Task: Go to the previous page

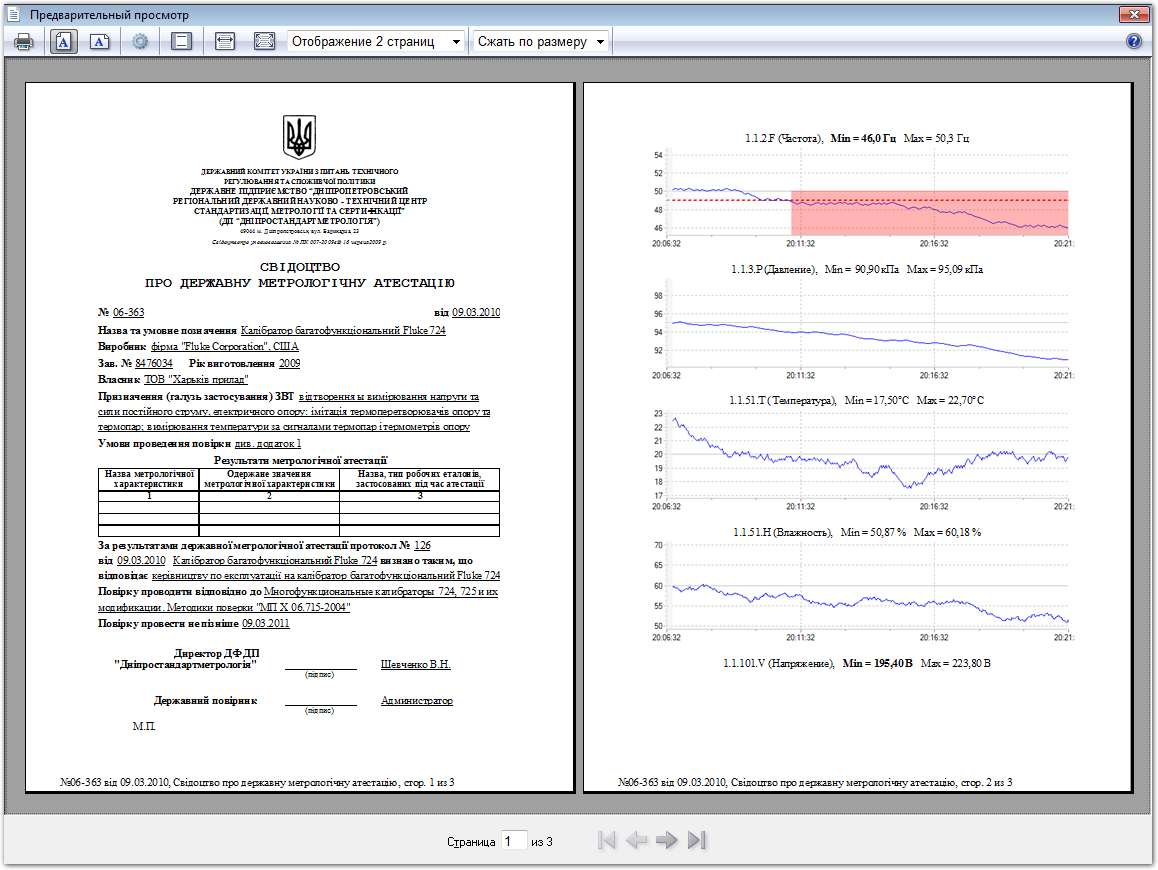Action: 636,840
